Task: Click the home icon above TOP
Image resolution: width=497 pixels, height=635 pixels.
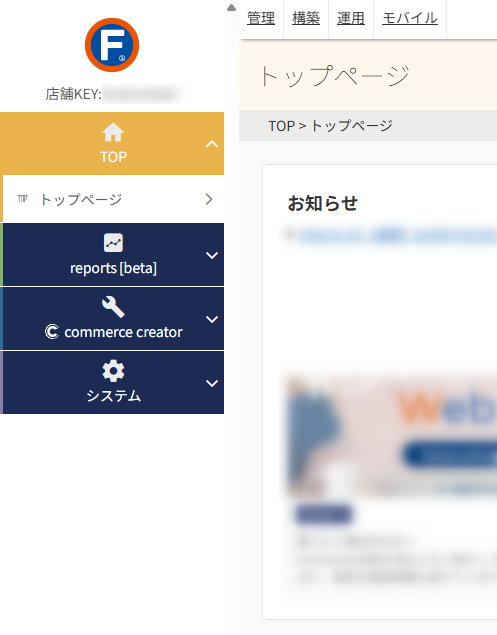Action: point(113,132)
